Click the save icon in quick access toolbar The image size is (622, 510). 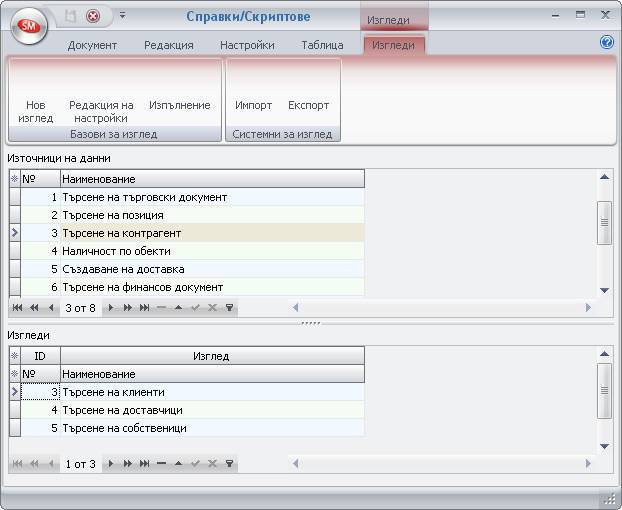71,16
